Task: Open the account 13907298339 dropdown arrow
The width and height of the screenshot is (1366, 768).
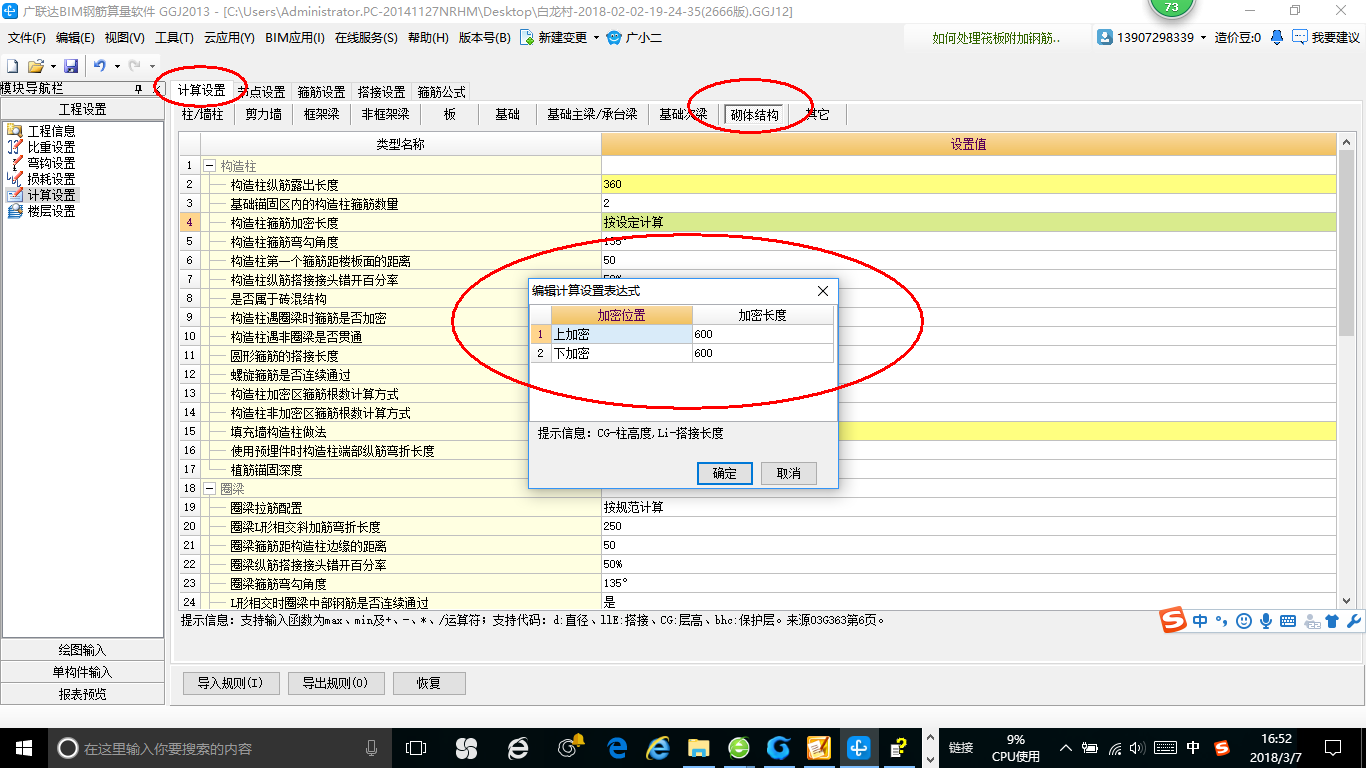Action: coord(1203,37)
